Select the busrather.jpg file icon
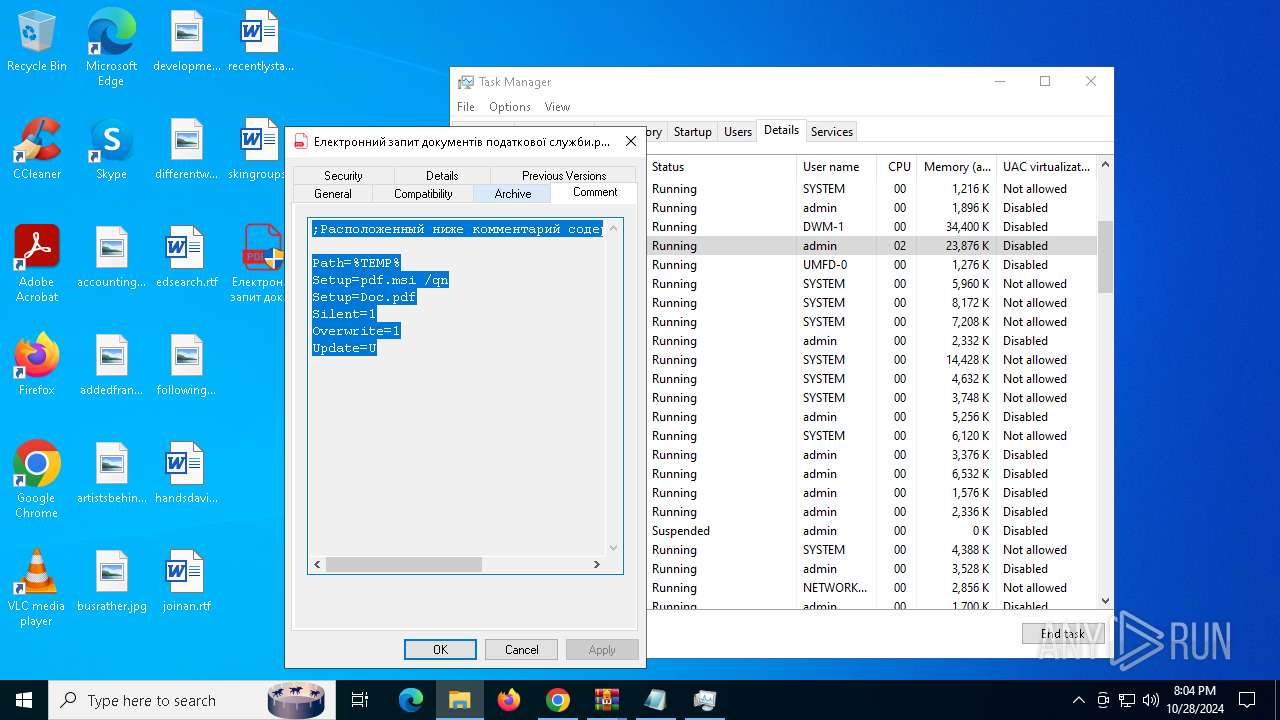The image size is (1280, 720). coord(112,582)
